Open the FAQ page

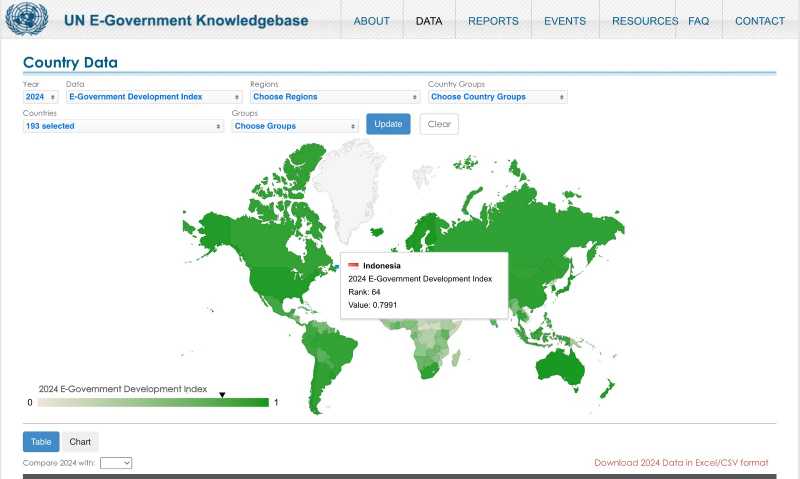[x=698, y=21]
